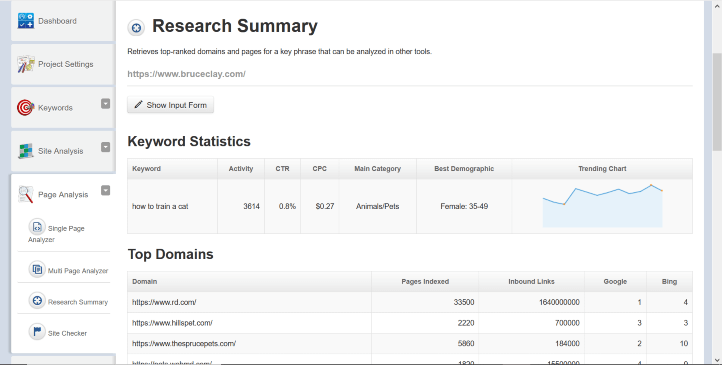722x365 pixels.
Task: Select the CTR value 0.8%
Action: coord(287,206)
